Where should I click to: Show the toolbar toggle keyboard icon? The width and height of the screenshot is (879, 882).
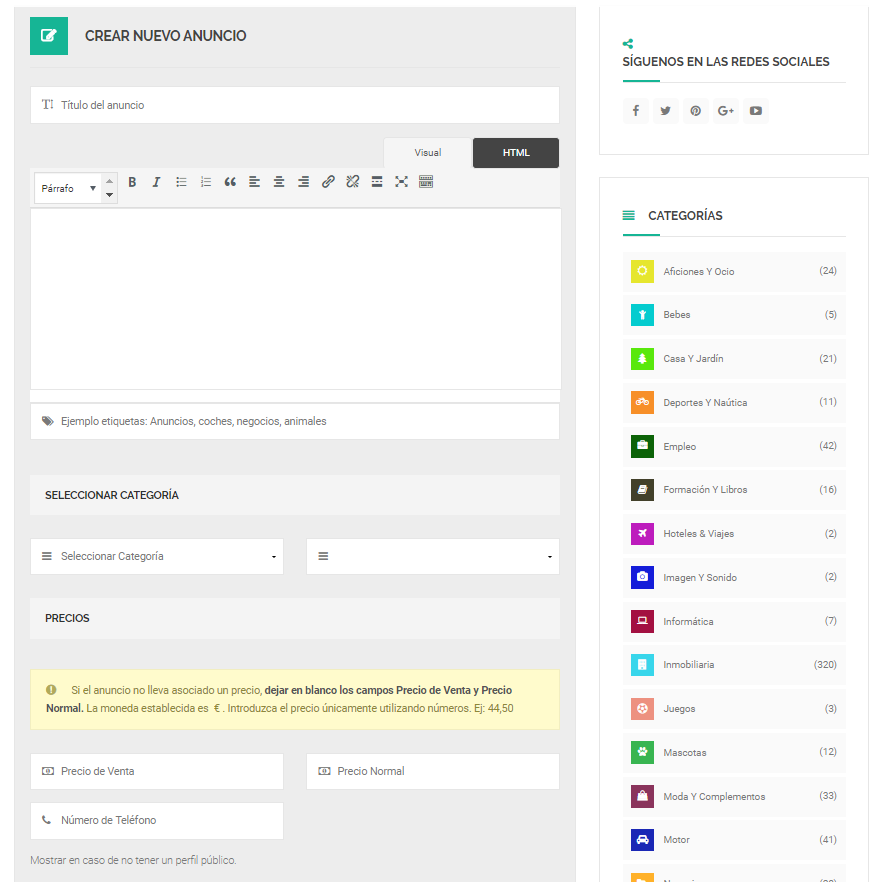(x=426, y=182)
